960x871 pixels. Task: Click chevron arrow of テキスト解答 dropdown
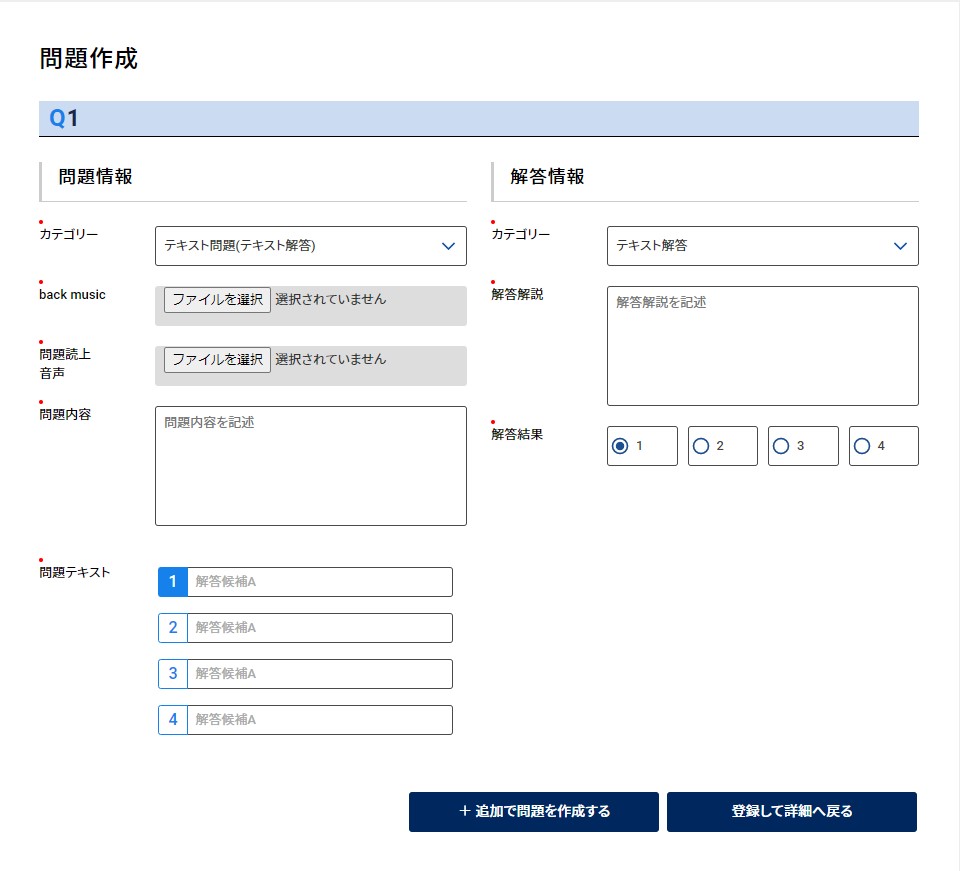click(899, 246)
